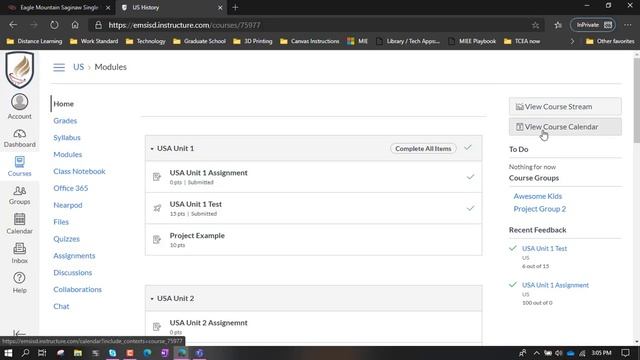Viewport: 640px width, 360px height.
Task: Go to Dashboard in global navigation
Action: (x=19, y=138)
